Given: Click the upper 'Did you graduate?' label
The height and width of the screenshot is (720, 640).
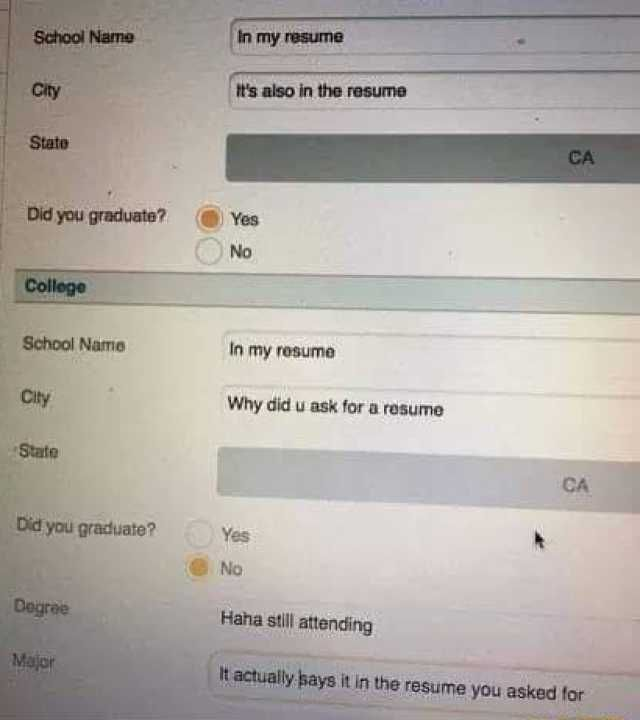Looking at the screenshot, I should click(x=96, y=215).
